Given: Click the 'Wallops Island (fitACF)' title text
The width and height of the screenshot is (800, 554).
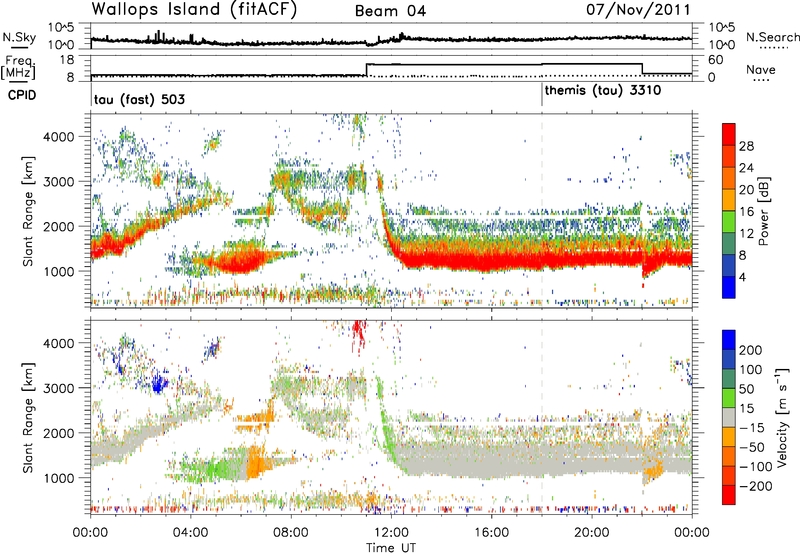Looking at the screenshot, I should pyautogui.click(x=194, y=9).
